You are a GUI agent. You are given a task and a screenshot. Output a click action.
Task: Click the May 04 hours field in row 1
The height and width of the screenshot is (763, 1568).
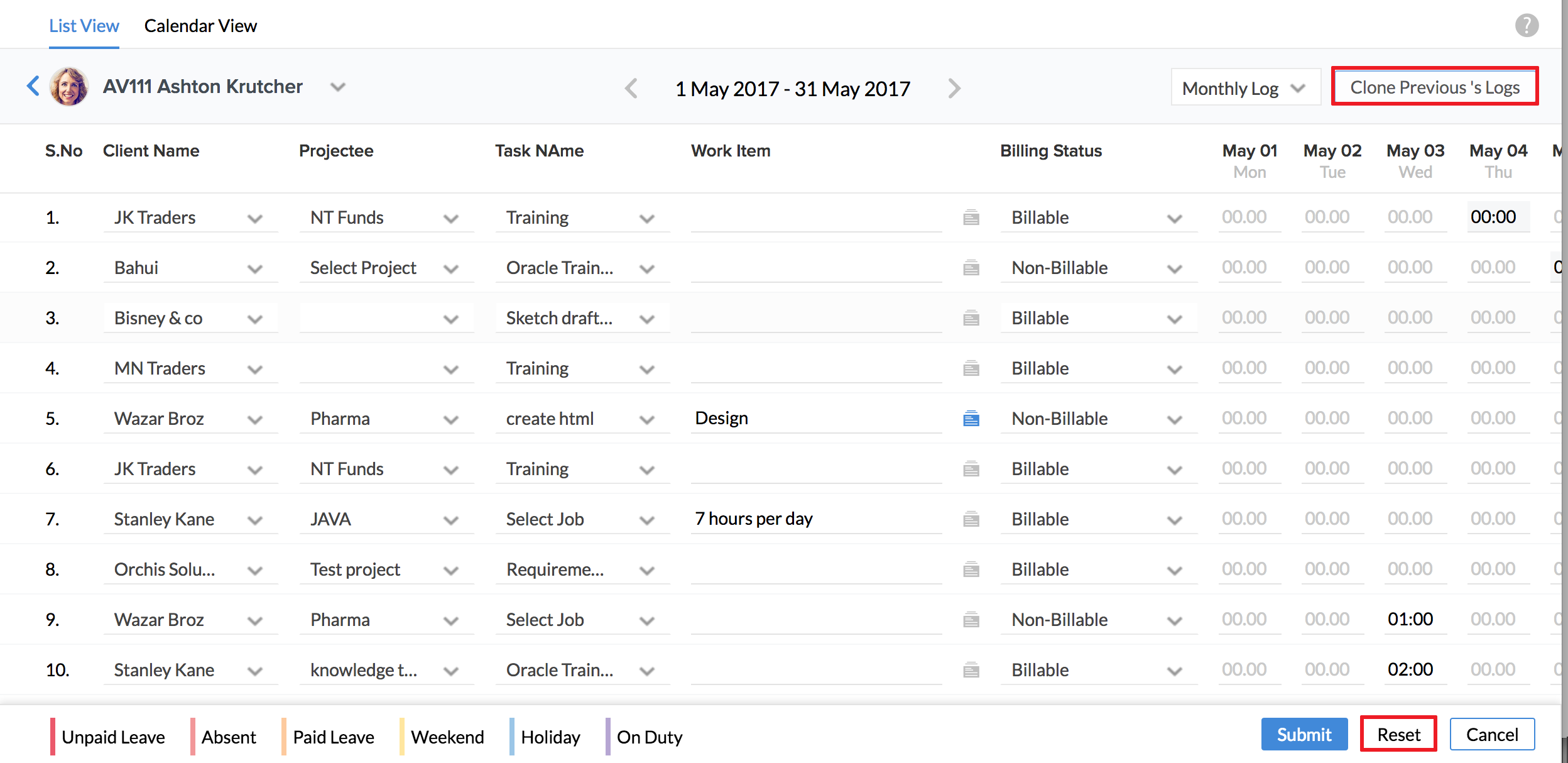pyautogui.click(x=1497, y=217)
